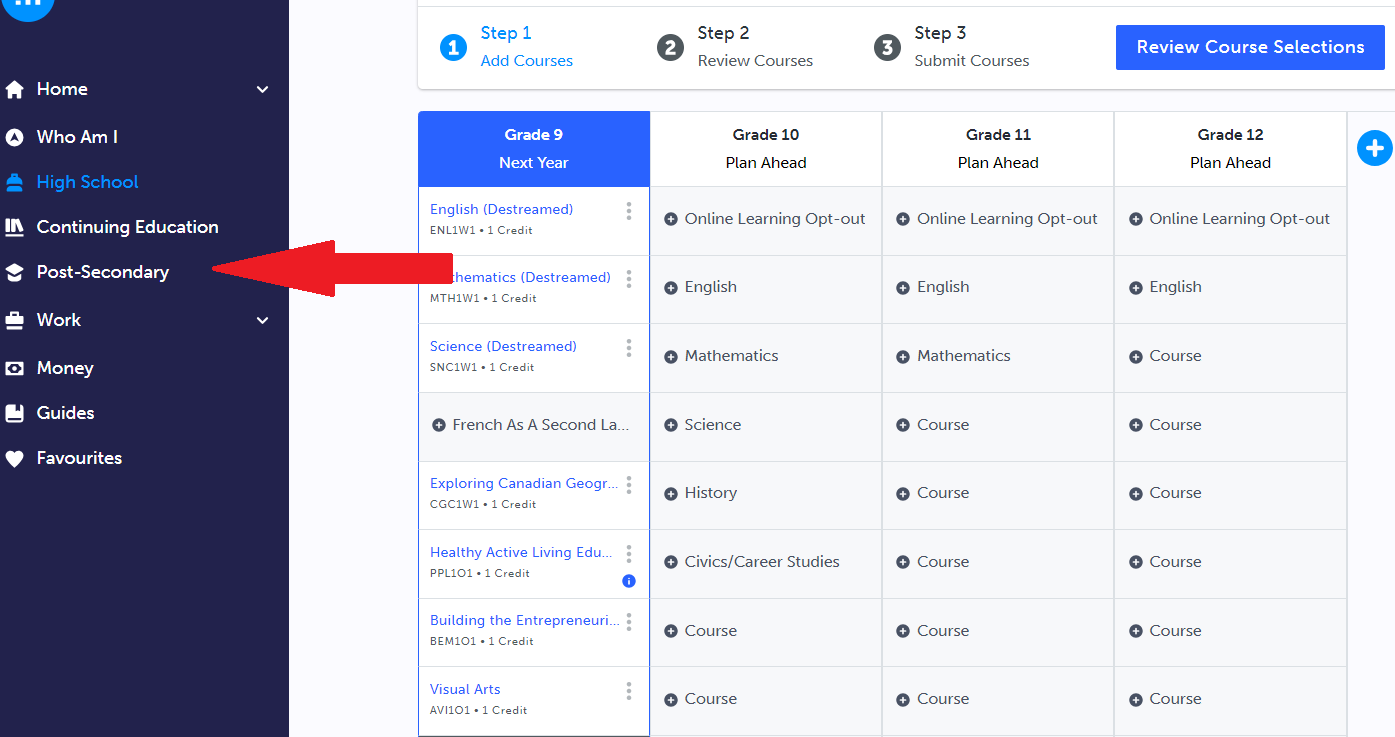The width and height of the screenshot is (1395, 737).
Task: Open the Science (Destreamed) course link
Action: (503, 347)
